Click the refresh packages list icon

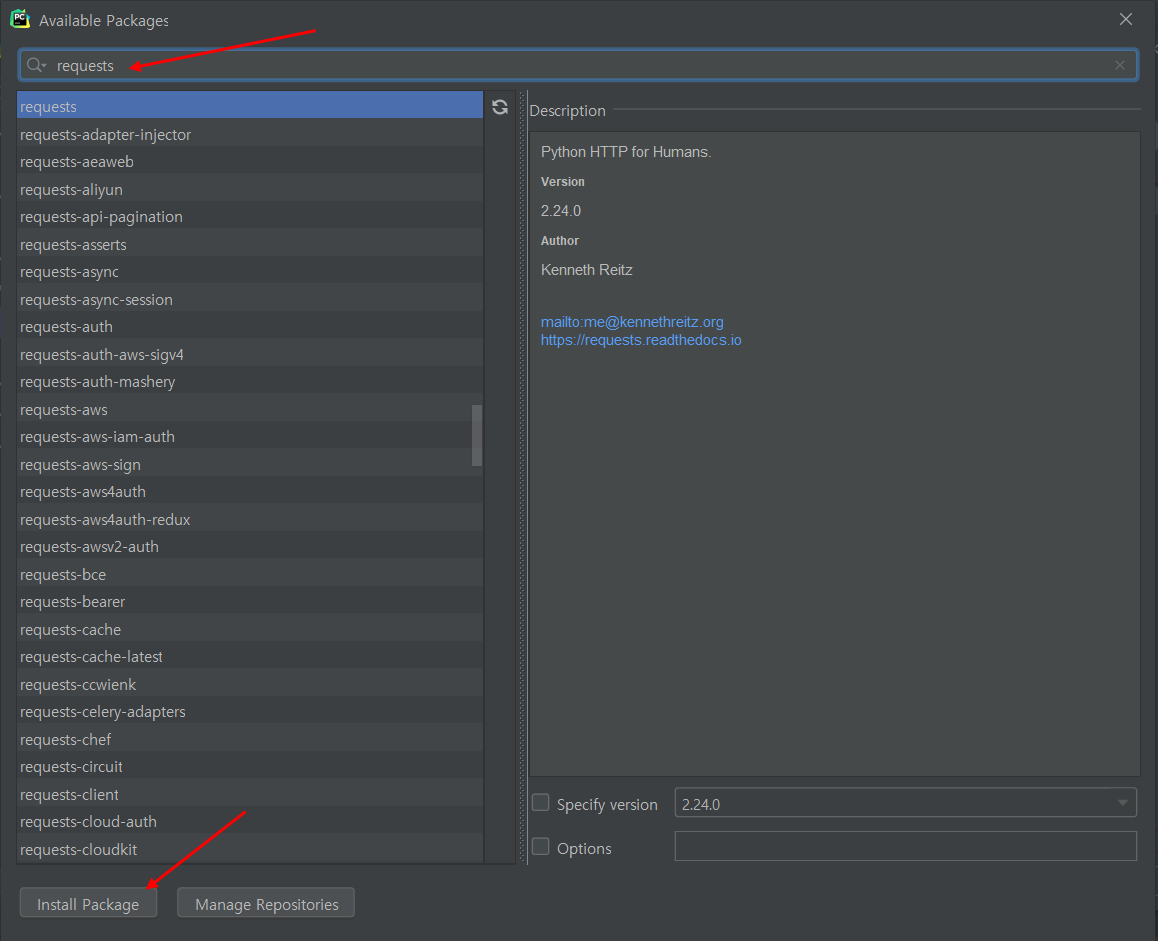(x=500, y=107)
